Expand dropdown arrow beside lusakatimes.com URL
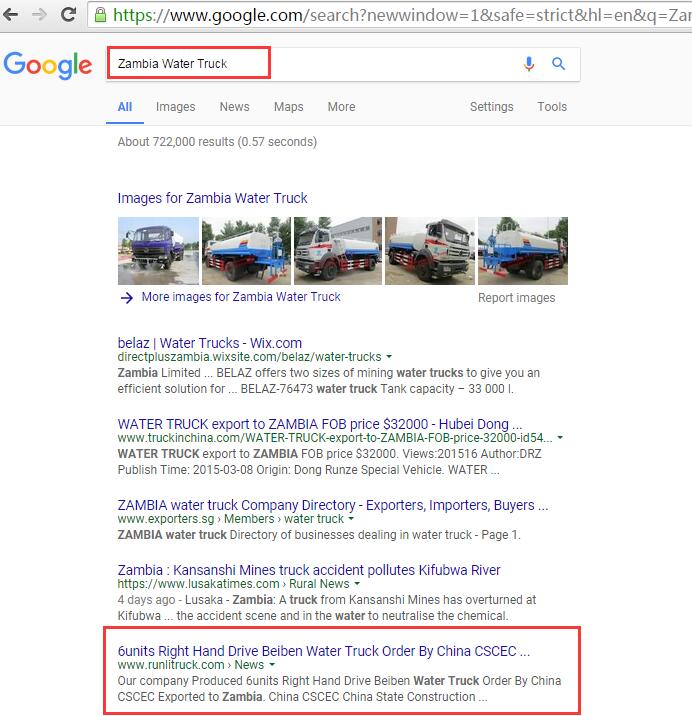692x716 pixels. 357,584
